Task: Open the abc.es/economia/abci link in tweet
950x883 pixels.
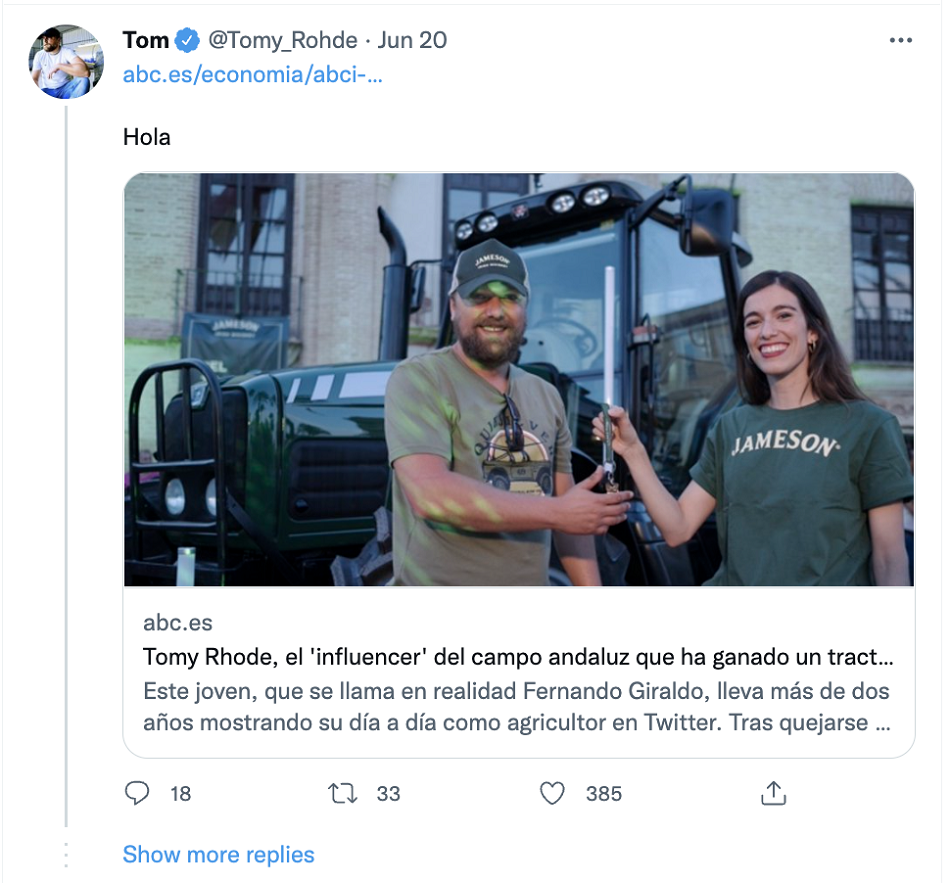Action: coord(252,75)
